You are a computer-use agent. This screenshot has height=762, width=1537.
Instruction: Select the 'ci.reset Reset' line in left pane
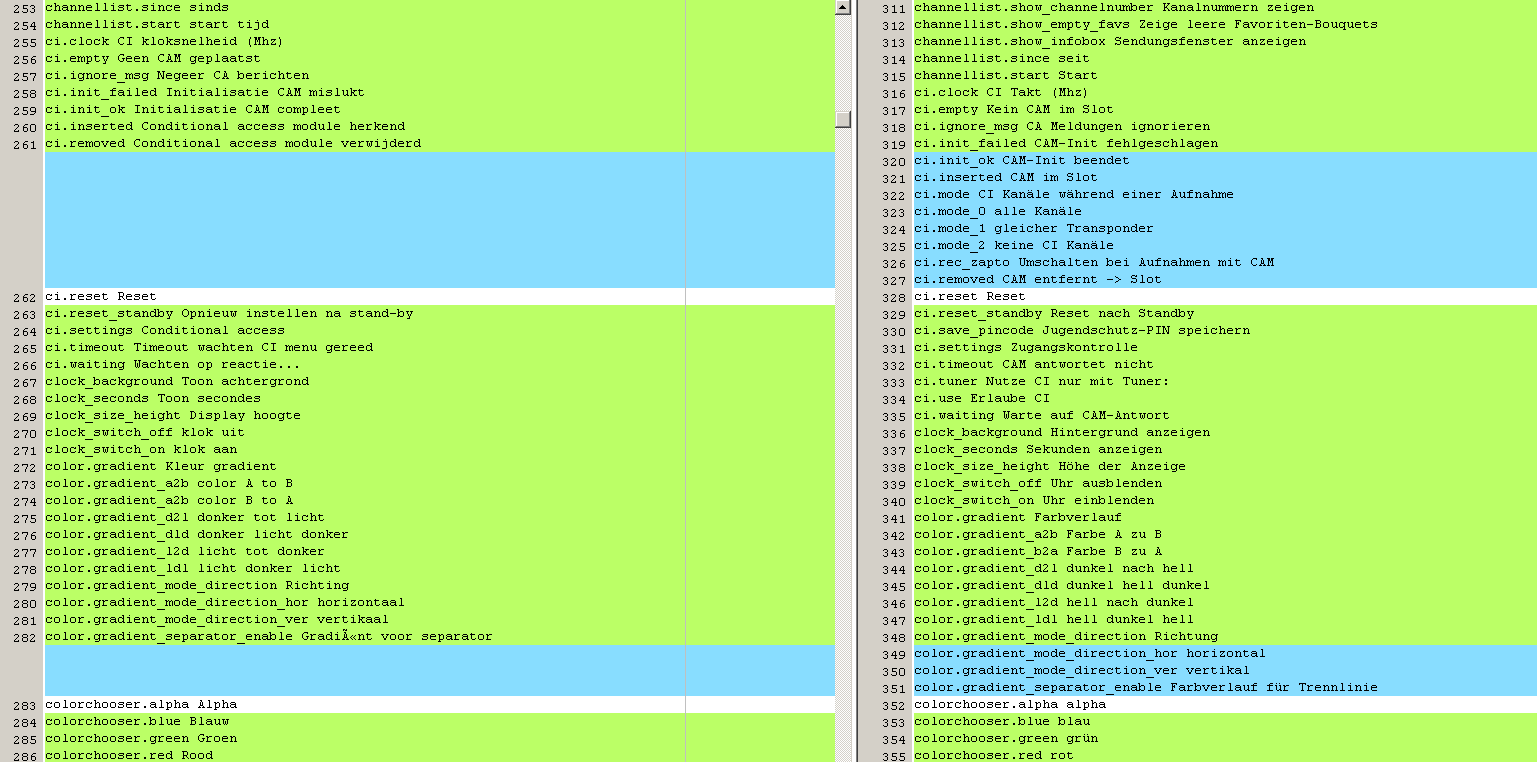pyautogui.click(x=101, y=297)
